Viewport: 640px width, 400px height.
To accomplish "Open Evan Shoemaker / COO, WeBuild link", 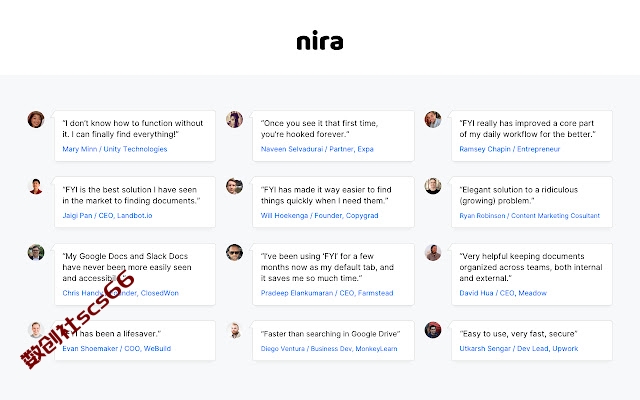I will point(116,349).
